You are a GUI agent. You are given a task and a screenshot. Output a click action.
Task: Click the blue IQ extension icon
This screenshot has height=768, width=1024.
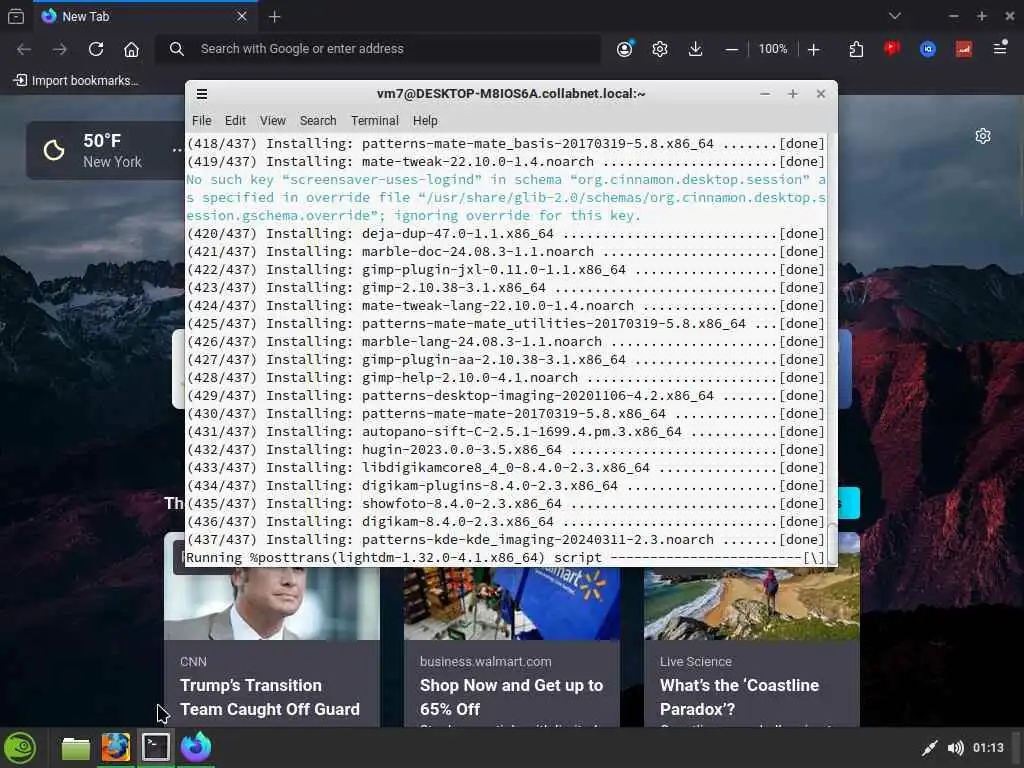click(928, 49)
